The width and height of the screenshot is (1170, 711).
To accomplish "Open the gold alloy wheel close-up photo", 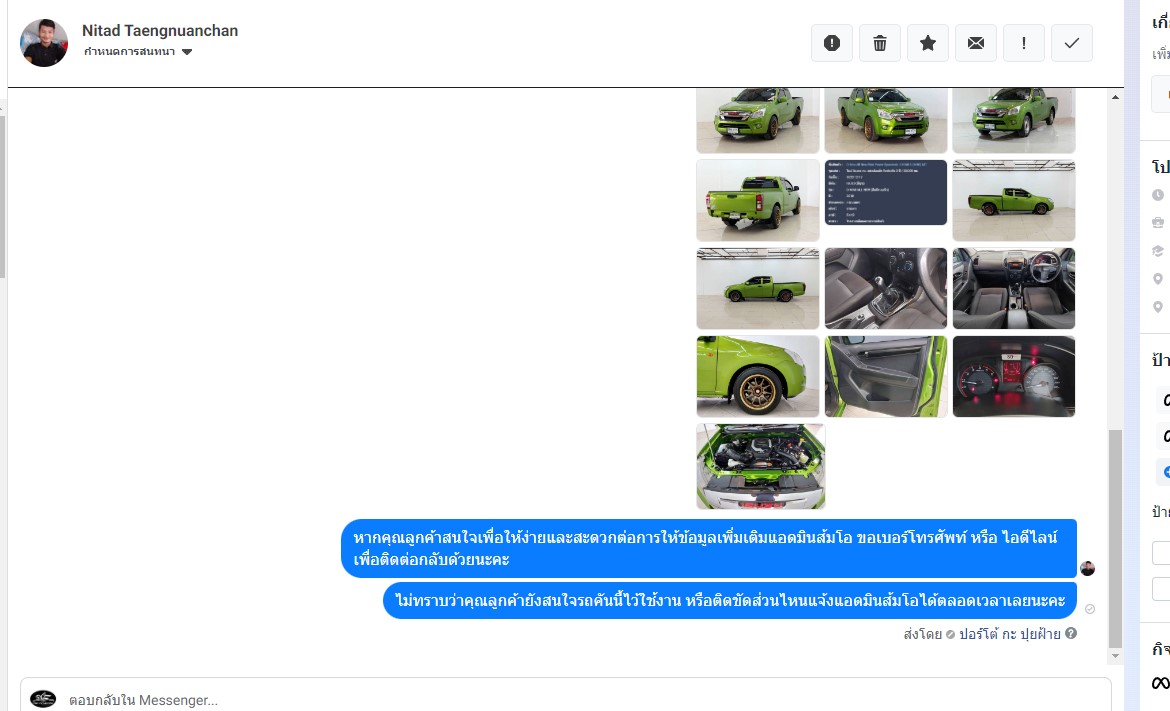I will (x=758, y=376).
